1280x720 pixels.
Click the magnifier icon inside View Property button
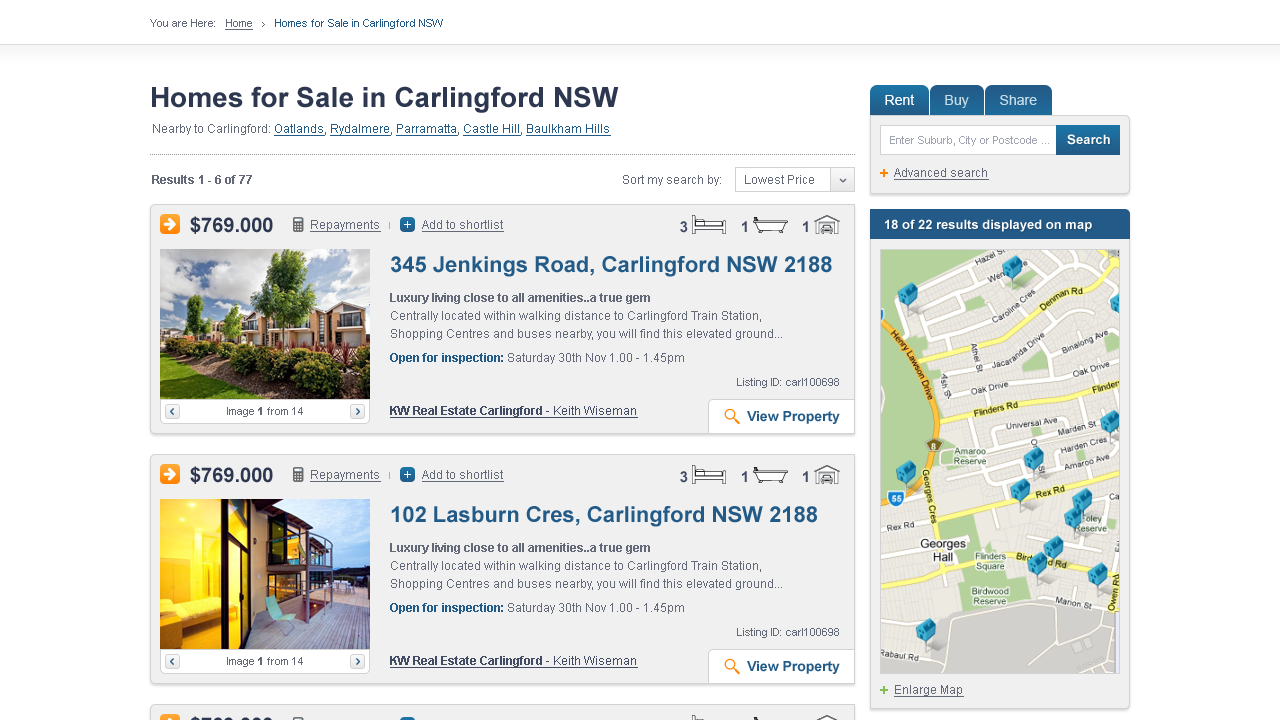[x=730, y=416]
